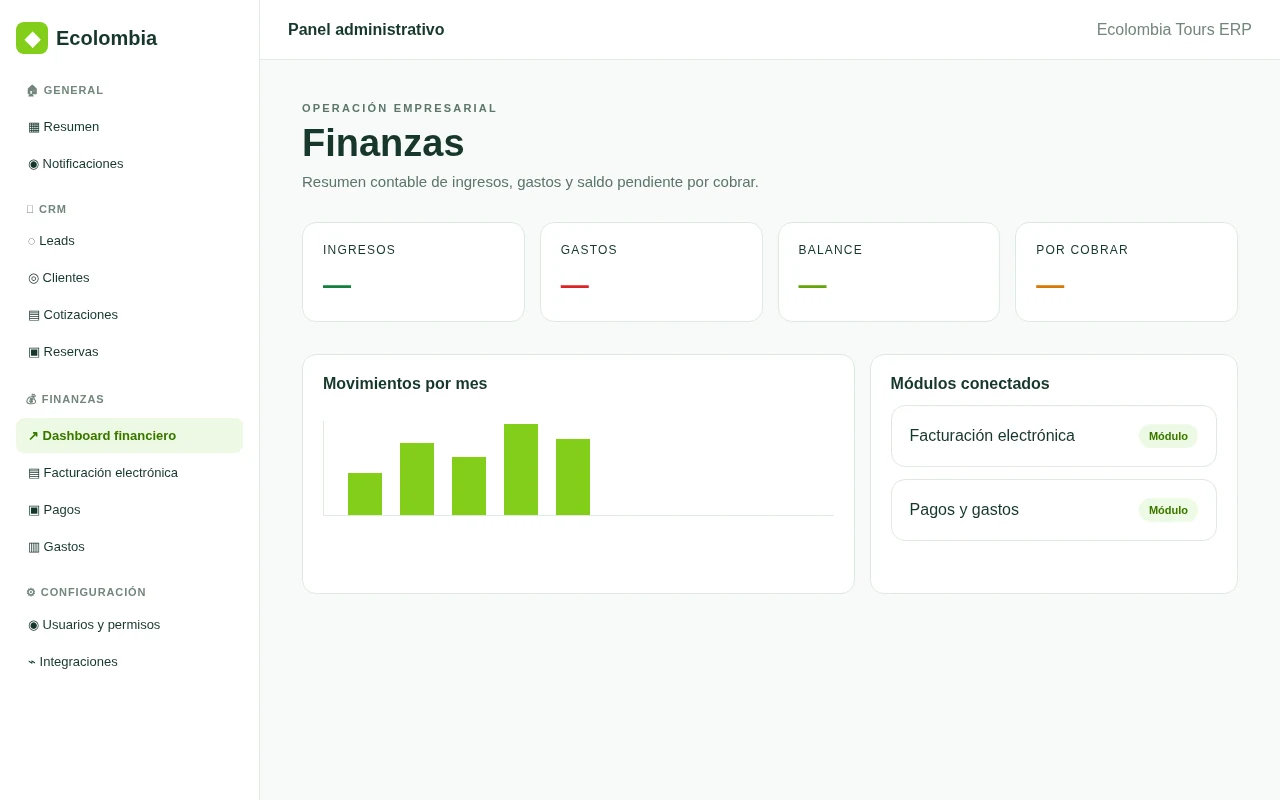
Task: Click the Panel administrativo header title
Action: point(366,30)
